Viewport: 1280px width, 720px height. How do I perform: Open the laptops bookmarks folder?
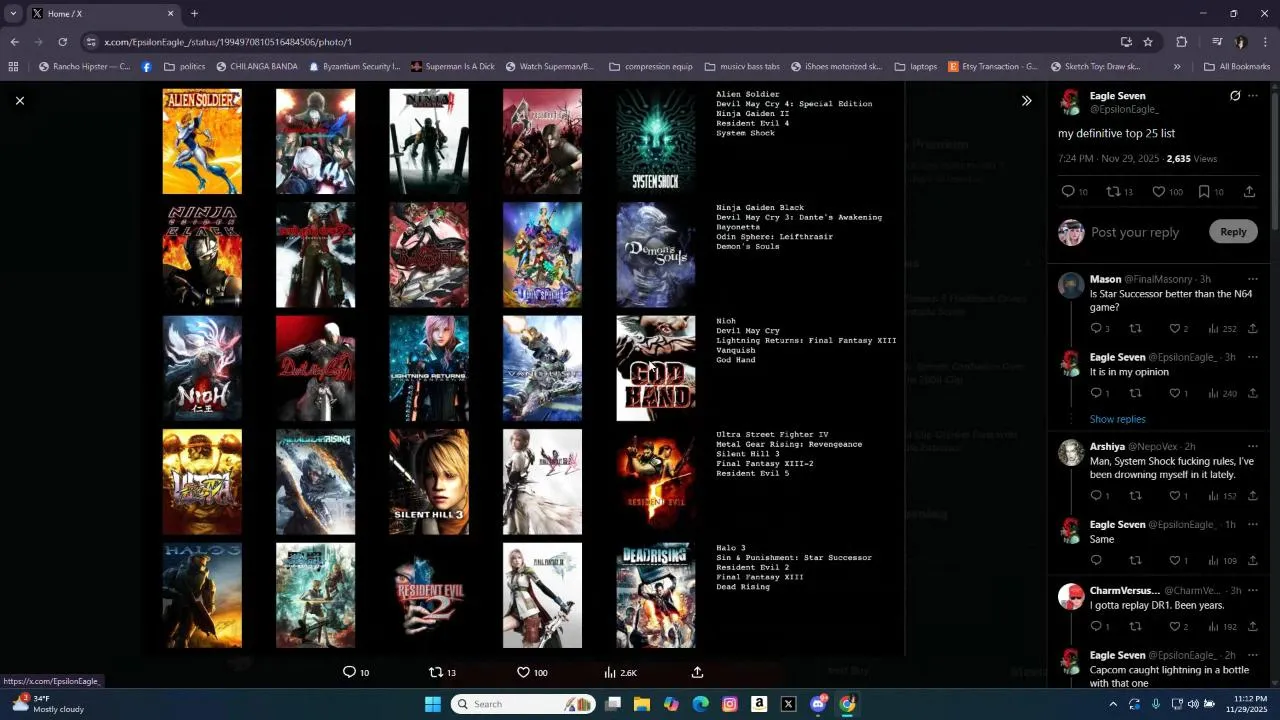point(916,67)
